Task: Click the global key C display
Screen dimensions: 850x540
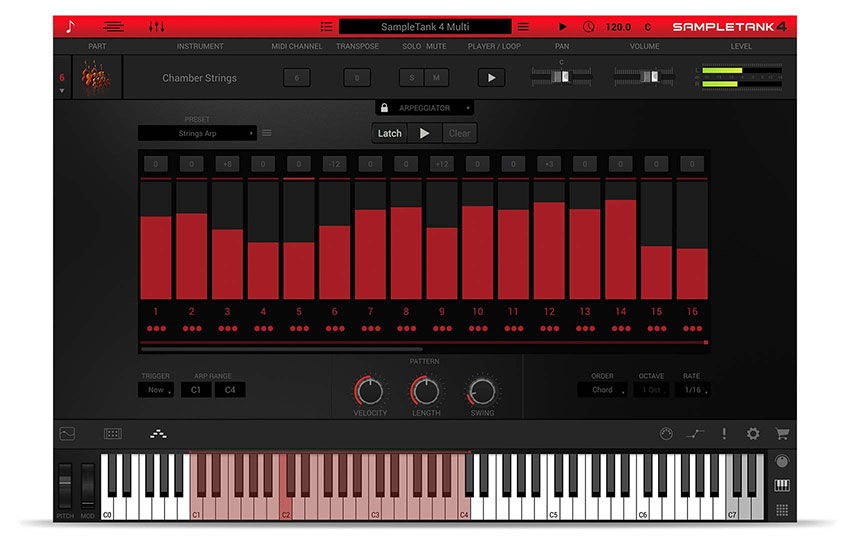Action: tap(648, 27)
